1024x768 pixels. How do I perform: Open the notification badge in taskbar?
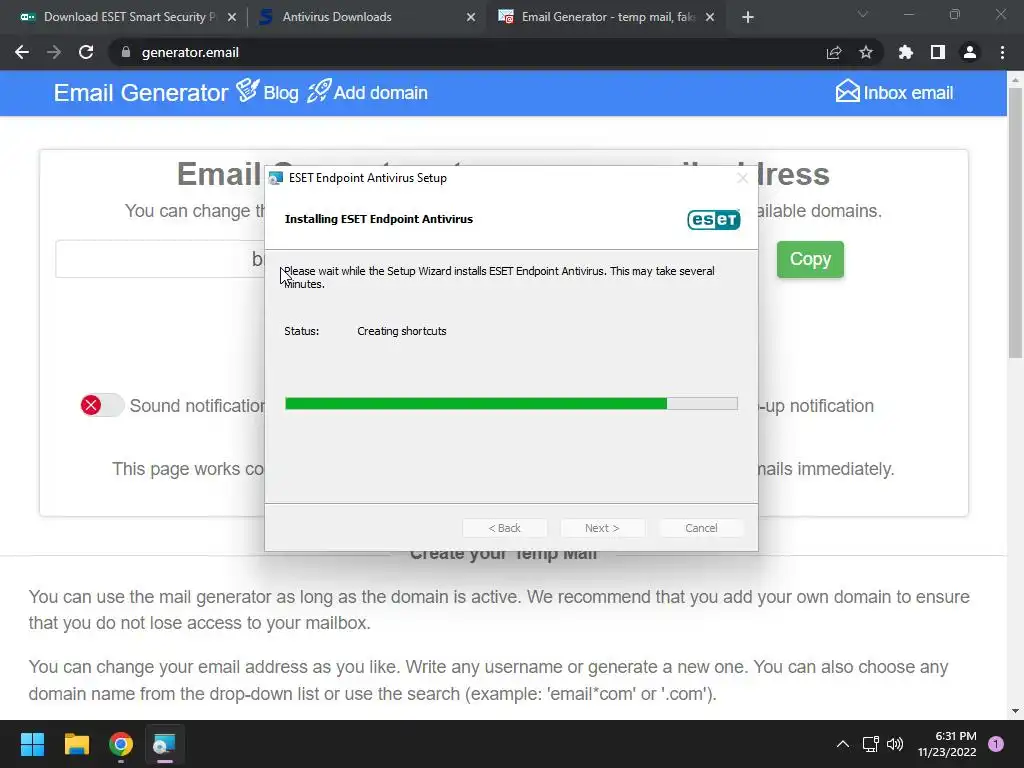coord(996,744)
